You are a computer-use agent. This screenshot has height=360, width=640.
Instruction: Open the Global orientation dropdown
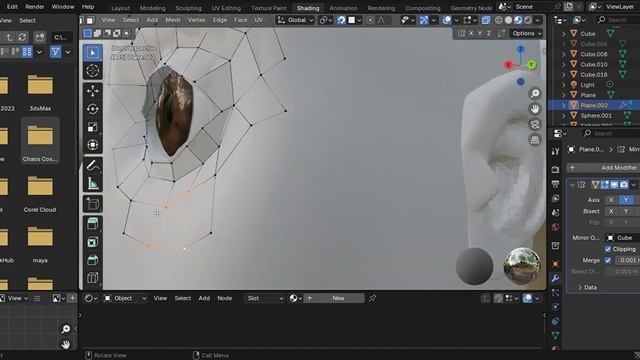coord(296,20)
